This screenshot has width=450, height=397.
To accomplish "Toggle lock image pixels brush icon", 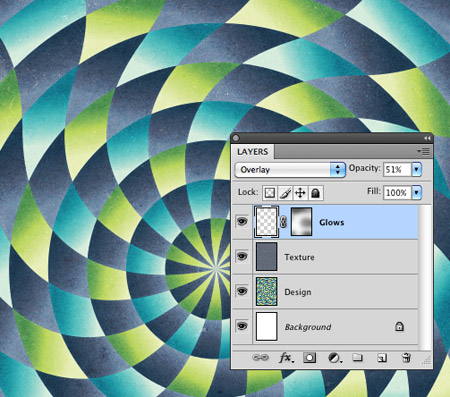I will (285, 193).
